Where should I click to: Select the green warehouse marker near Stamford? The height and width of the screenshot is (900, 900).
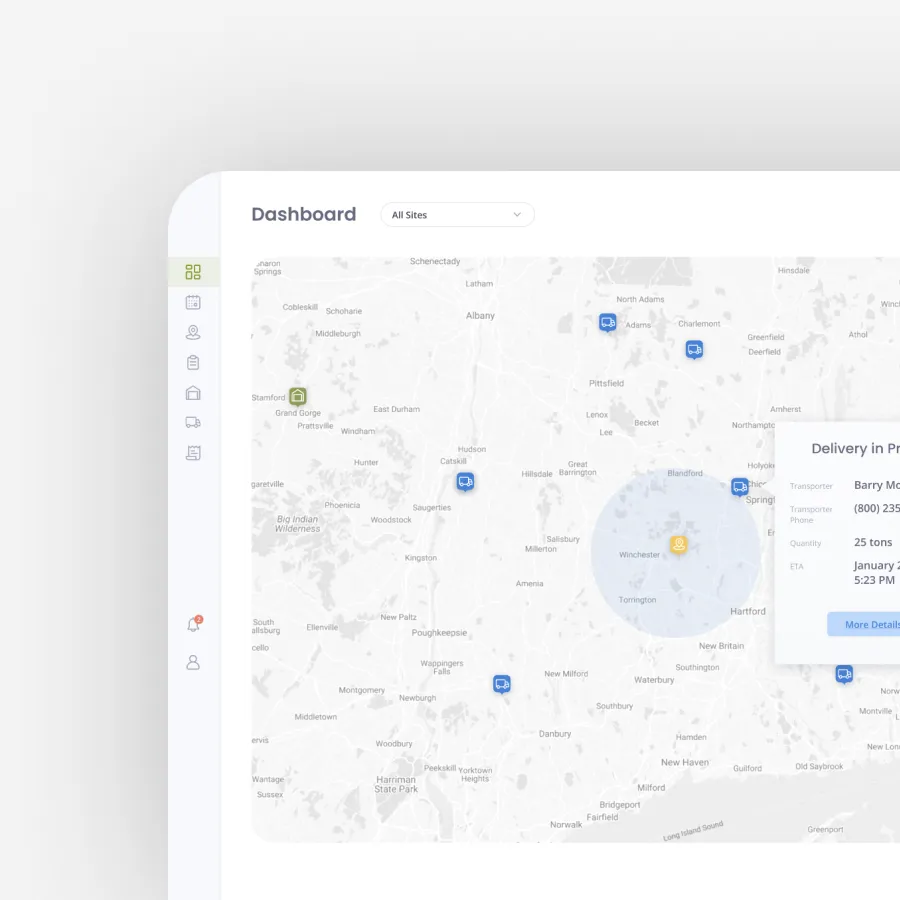[297, 397]
